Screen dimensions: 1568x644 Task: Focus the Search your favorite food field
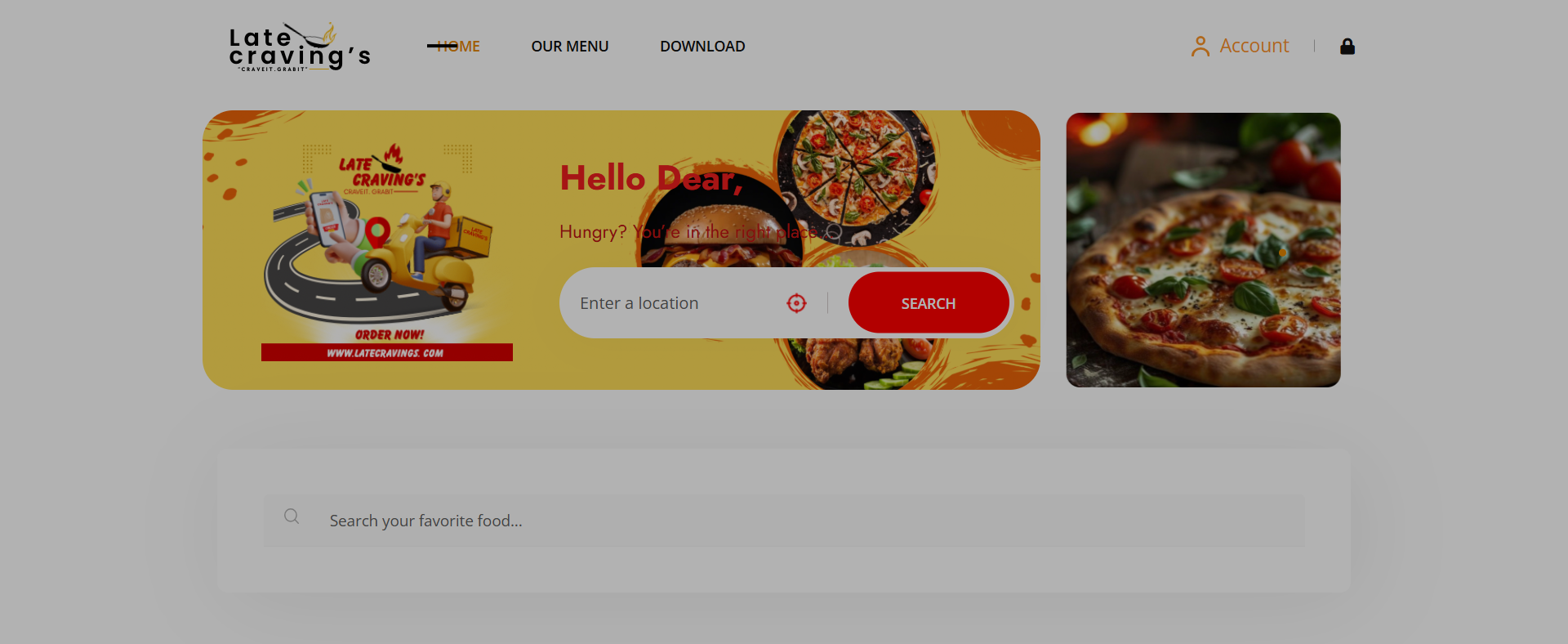[800, 521]
